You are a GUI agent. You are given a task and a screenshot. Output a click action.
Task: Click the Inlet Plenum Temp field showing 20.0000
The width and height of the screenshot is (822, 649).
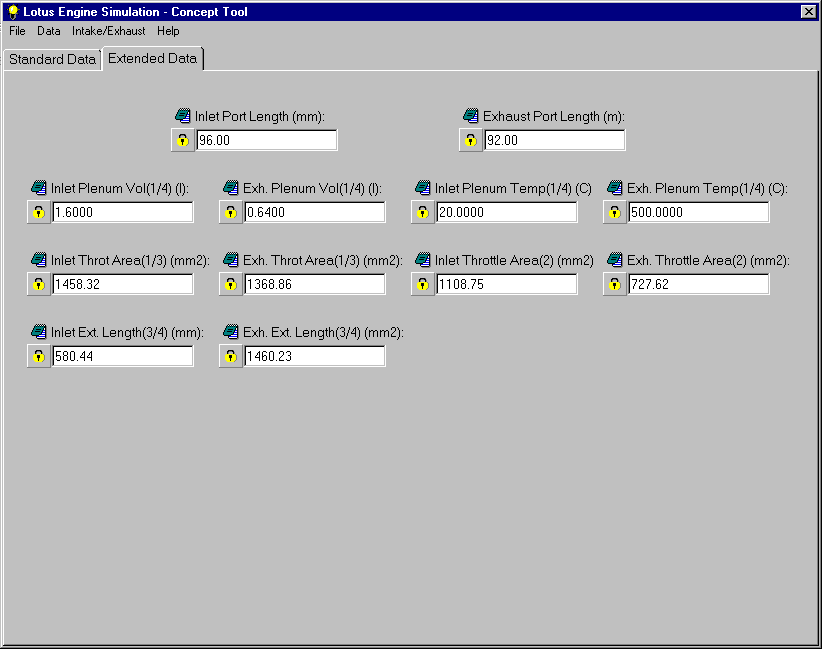click(507, 212)
